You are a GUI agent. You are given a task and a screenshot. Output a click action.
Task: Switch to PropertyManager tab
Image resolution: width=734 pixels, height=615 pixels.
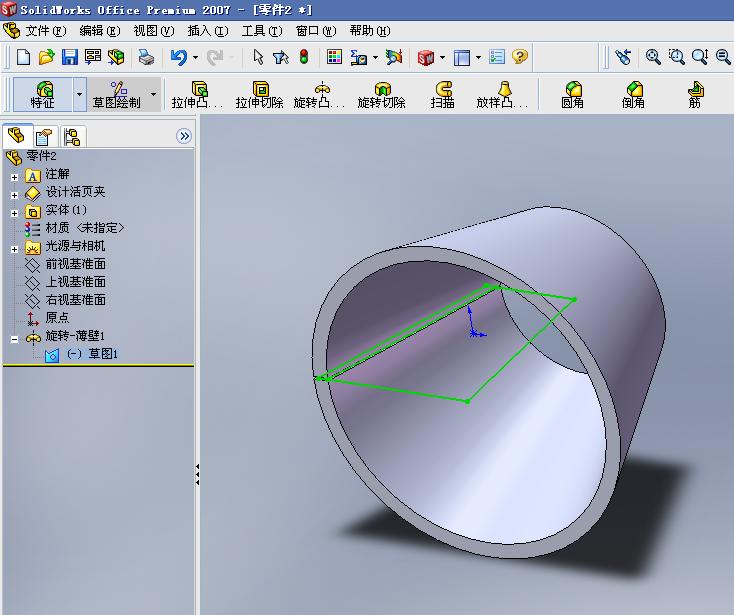click(x=44, y=137)
